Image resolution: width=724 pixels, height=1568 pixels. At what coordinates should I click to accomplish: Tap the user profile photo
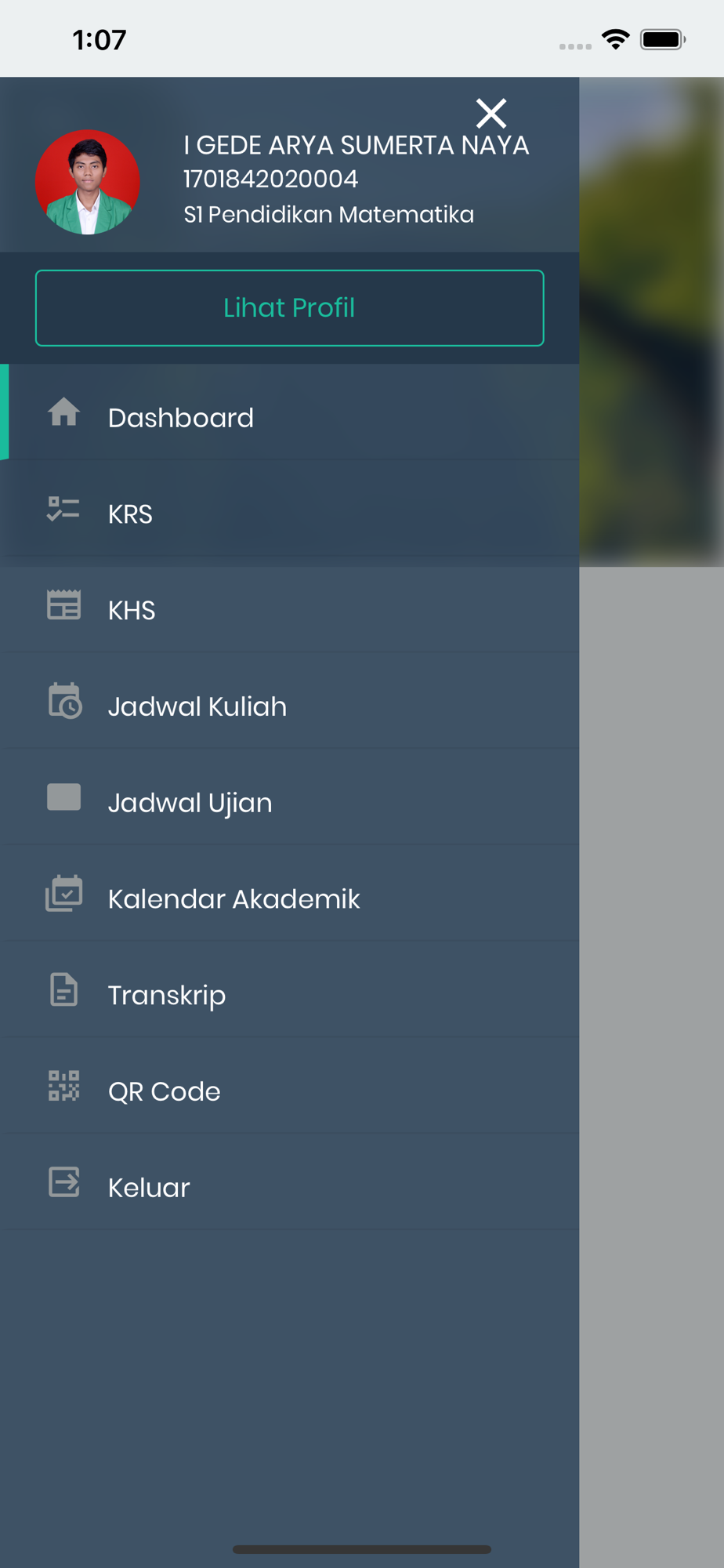(88, 182)
